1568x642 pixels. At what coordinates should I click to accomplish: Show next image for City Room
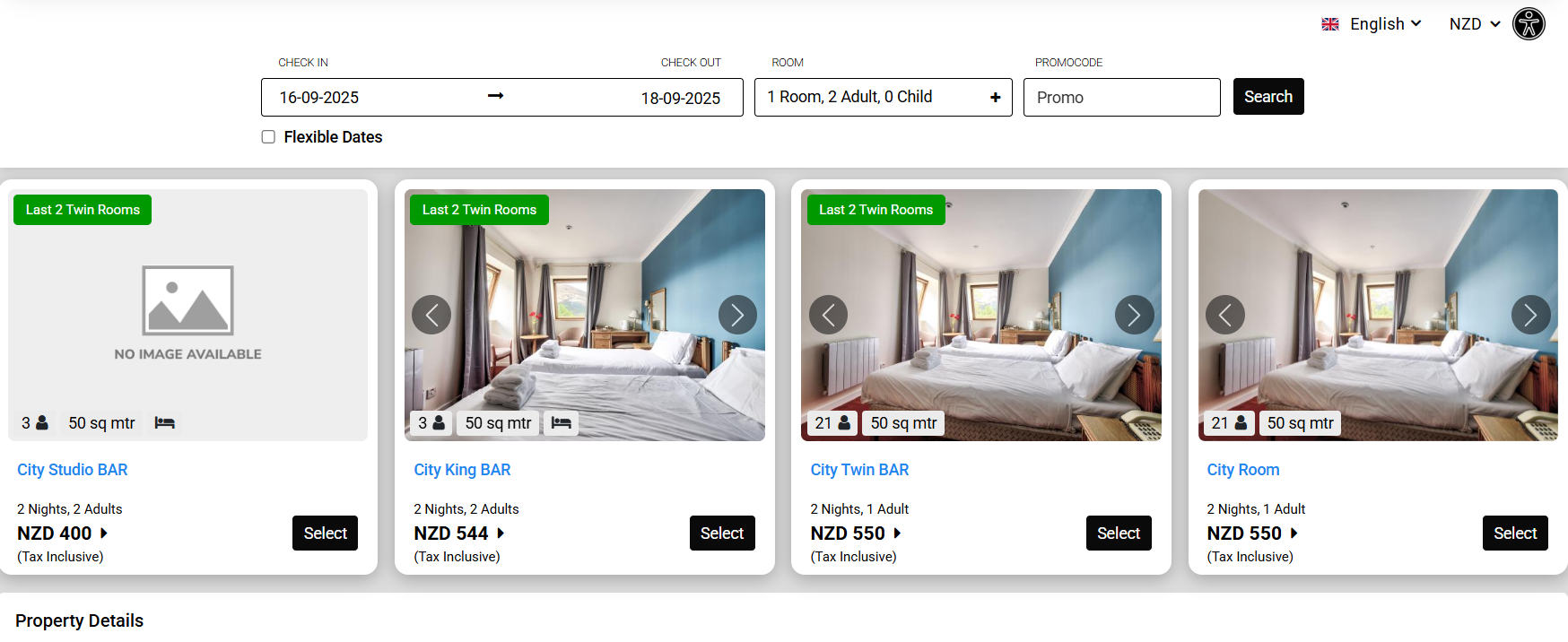1530,315
